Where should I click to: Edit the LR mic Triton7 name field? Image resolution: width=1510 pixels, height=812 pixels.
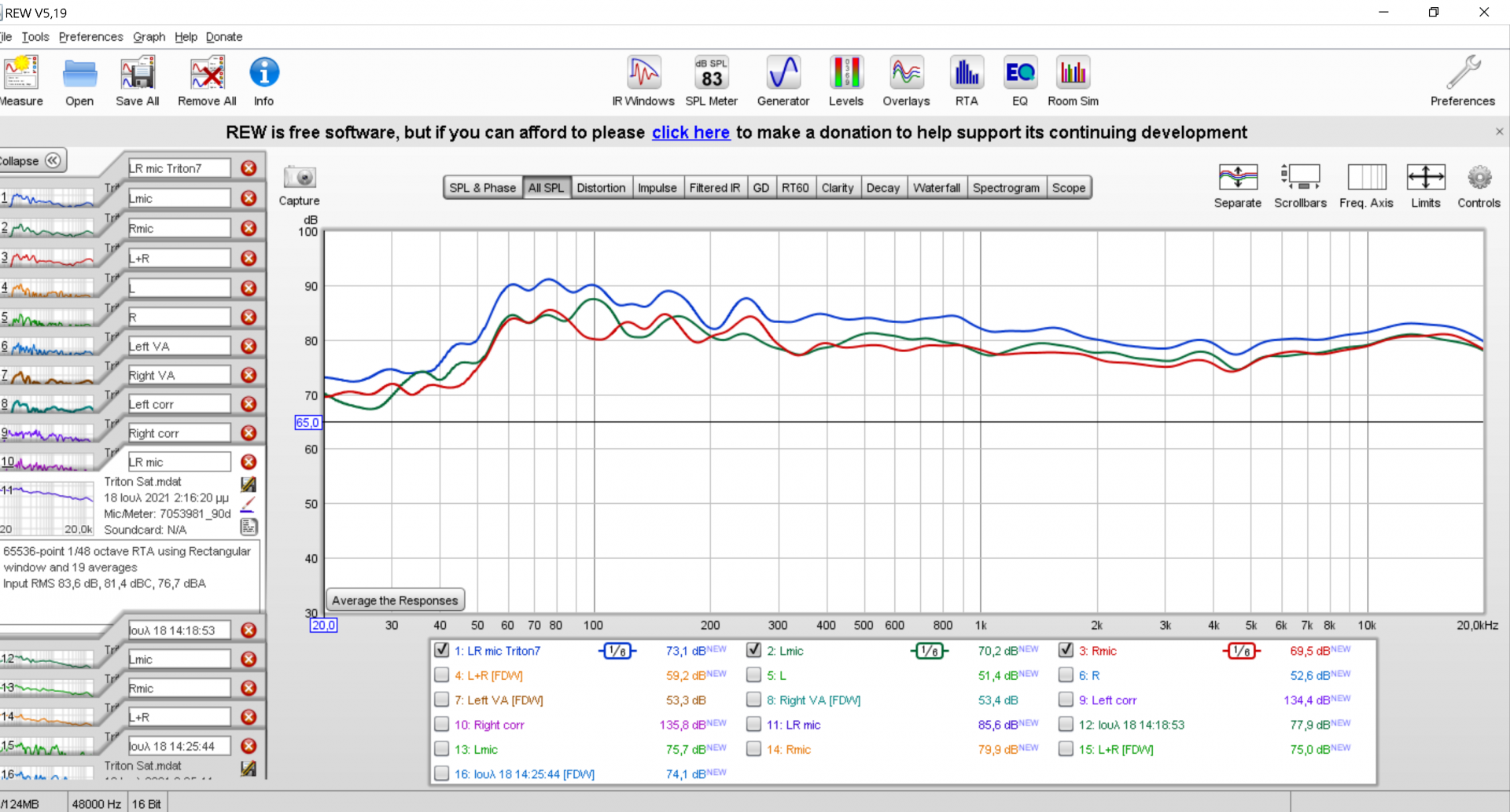[x=179, y=168]
